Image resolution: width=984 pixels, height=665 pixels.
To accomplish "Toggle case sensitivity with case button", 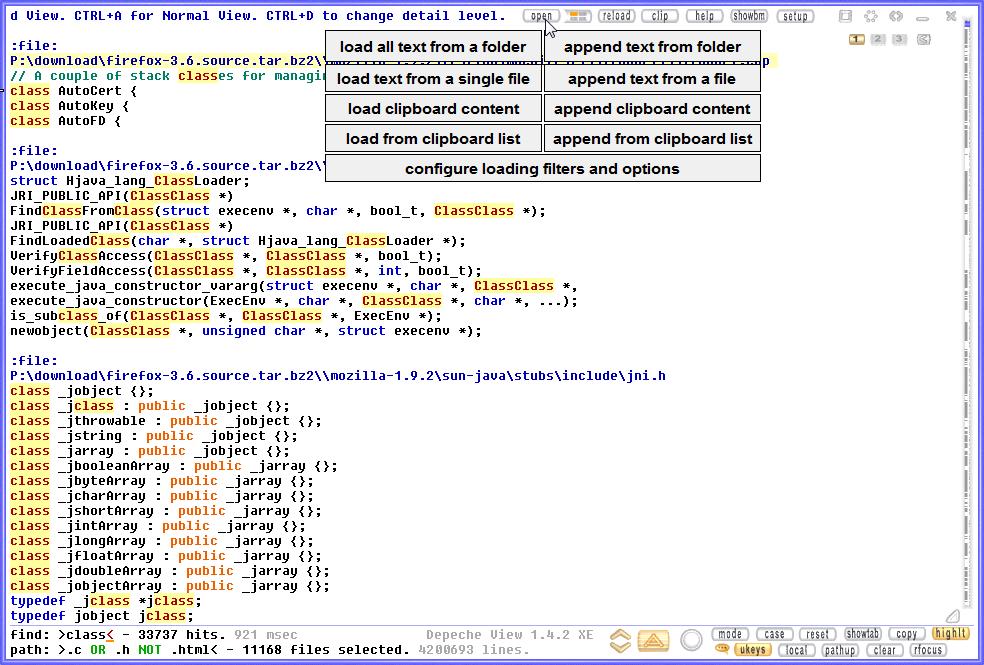I will click(x=774, y=634).
